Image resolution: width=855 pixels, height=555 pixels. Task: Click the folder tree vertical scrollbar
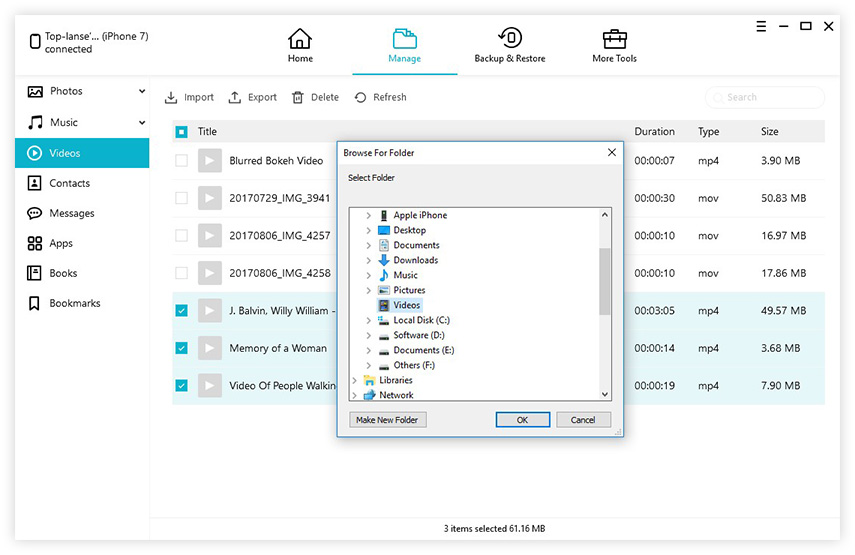(x=604, y=280)
